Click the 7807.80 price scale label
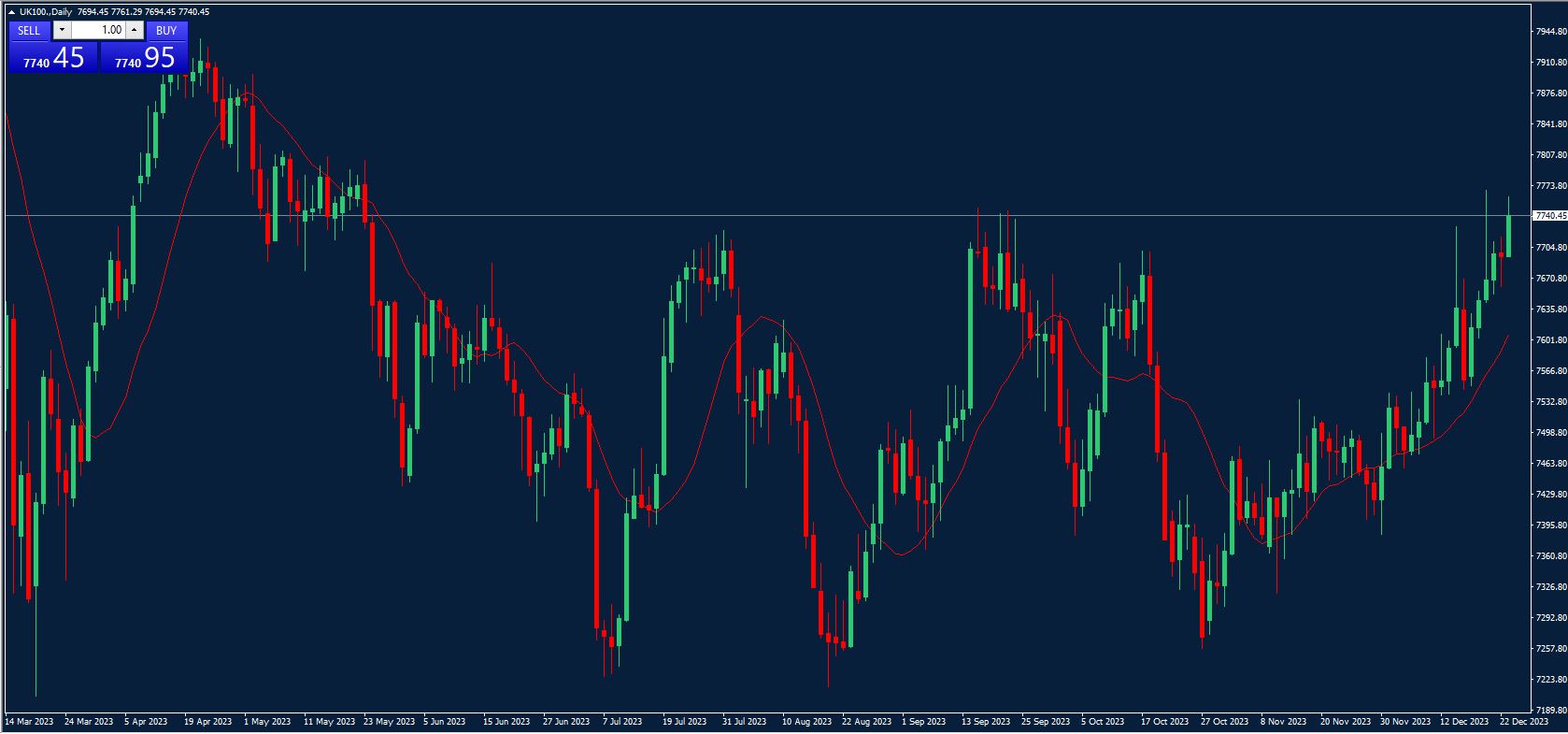Image resolution: width=1568 pixels, height=734 pixels. pos(1551,155)
